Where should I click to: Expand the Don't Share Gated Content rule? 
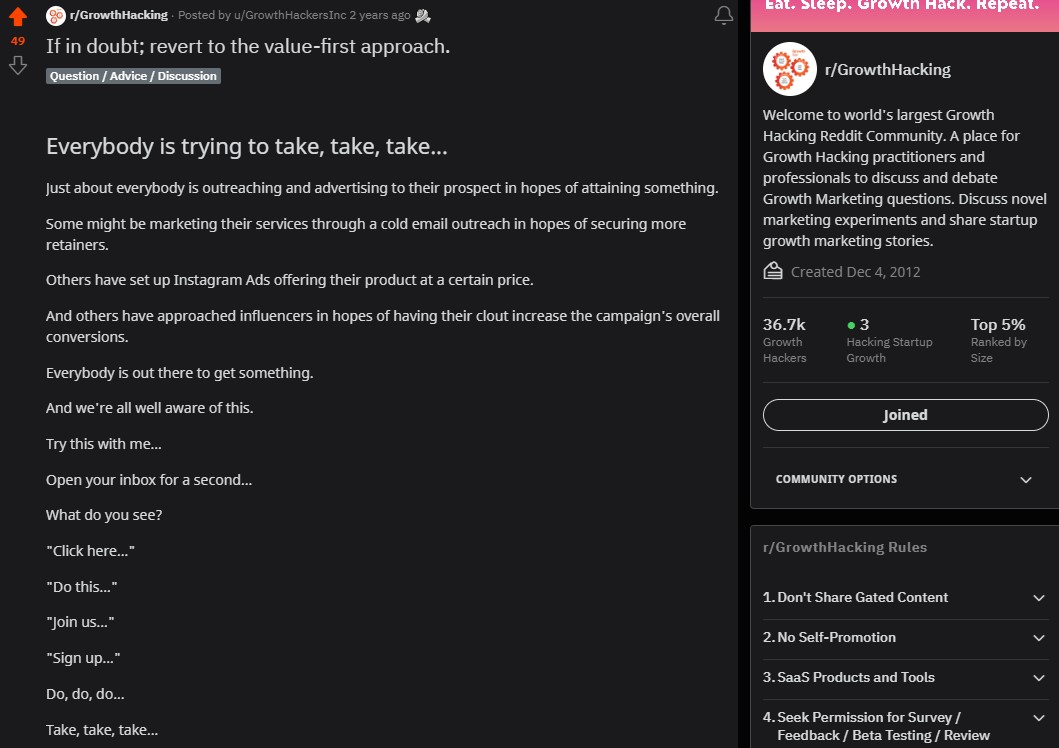click(x=1038, y=598)
